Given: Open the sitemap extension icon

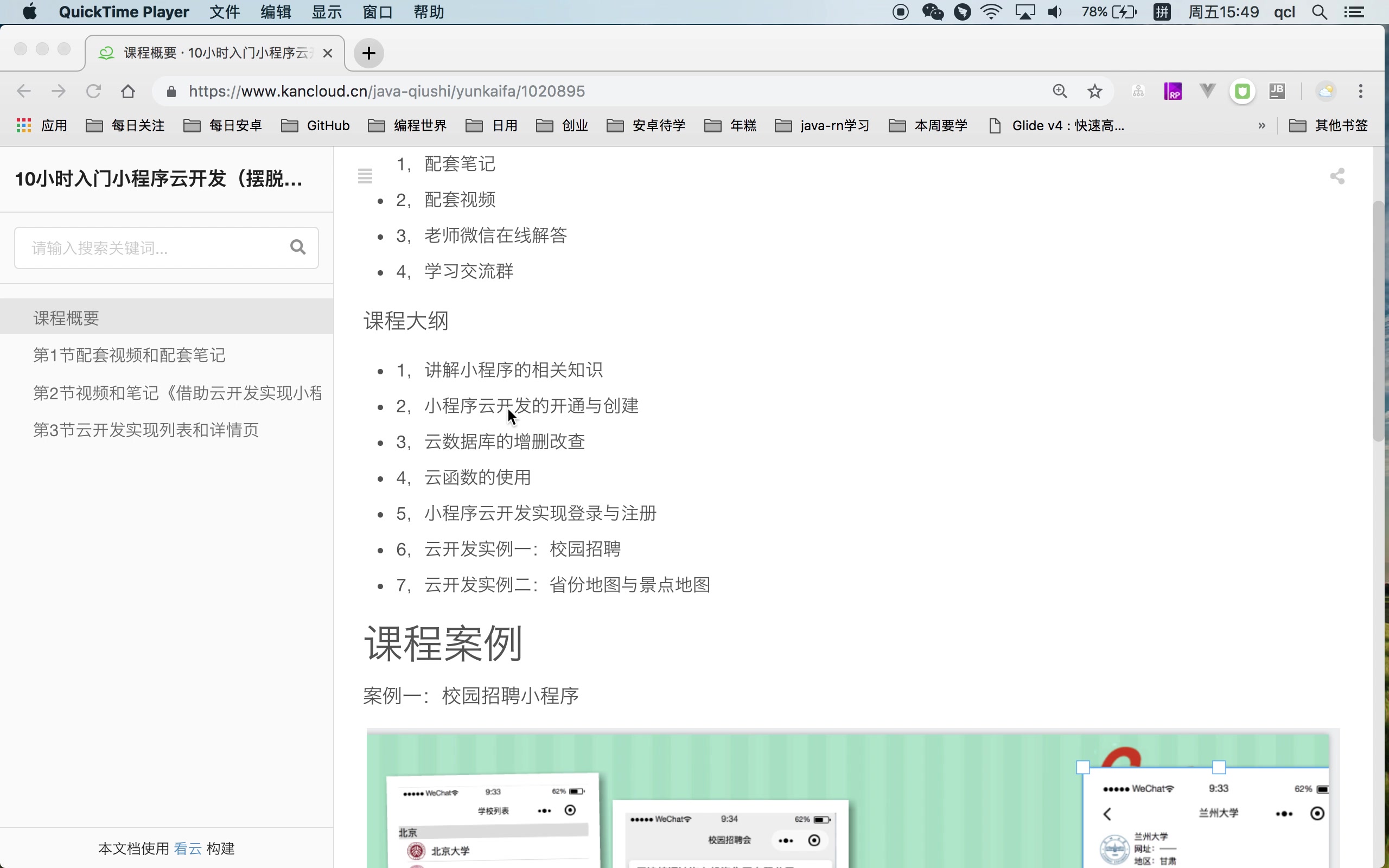Looking at the screenshot, I should [x=1138, y=91].
